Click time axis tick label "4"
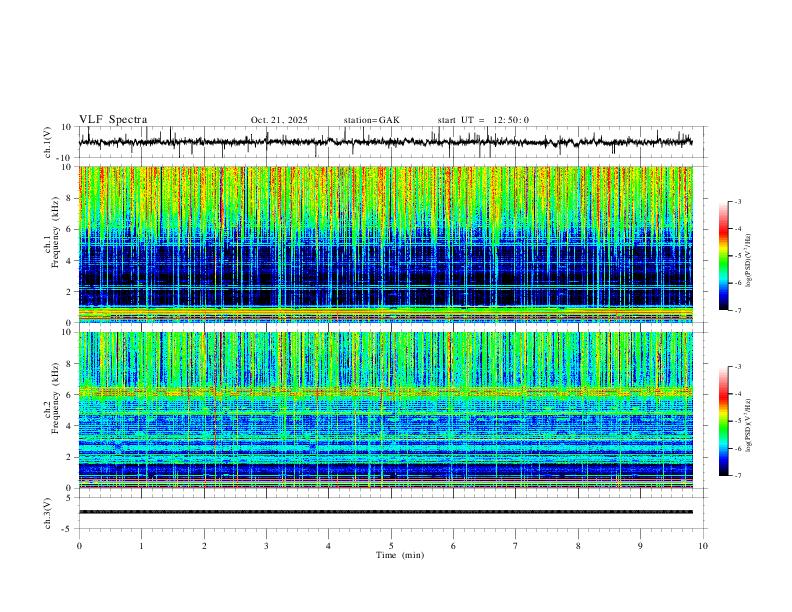This screenshot has height=612, width=792. tap(328, 546)
